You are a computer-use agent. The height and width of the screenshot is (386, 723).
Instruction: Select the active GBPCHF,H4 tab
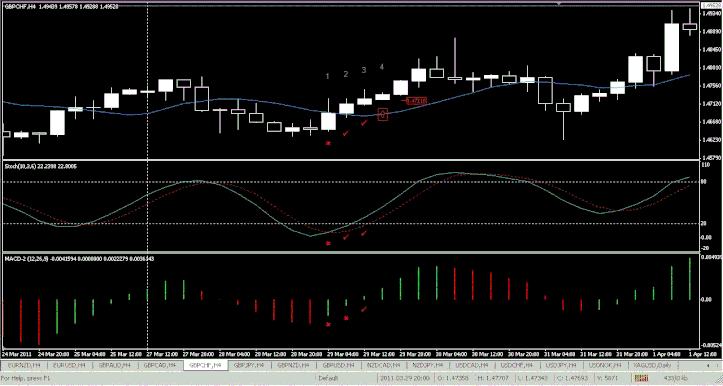pos(205,365)
